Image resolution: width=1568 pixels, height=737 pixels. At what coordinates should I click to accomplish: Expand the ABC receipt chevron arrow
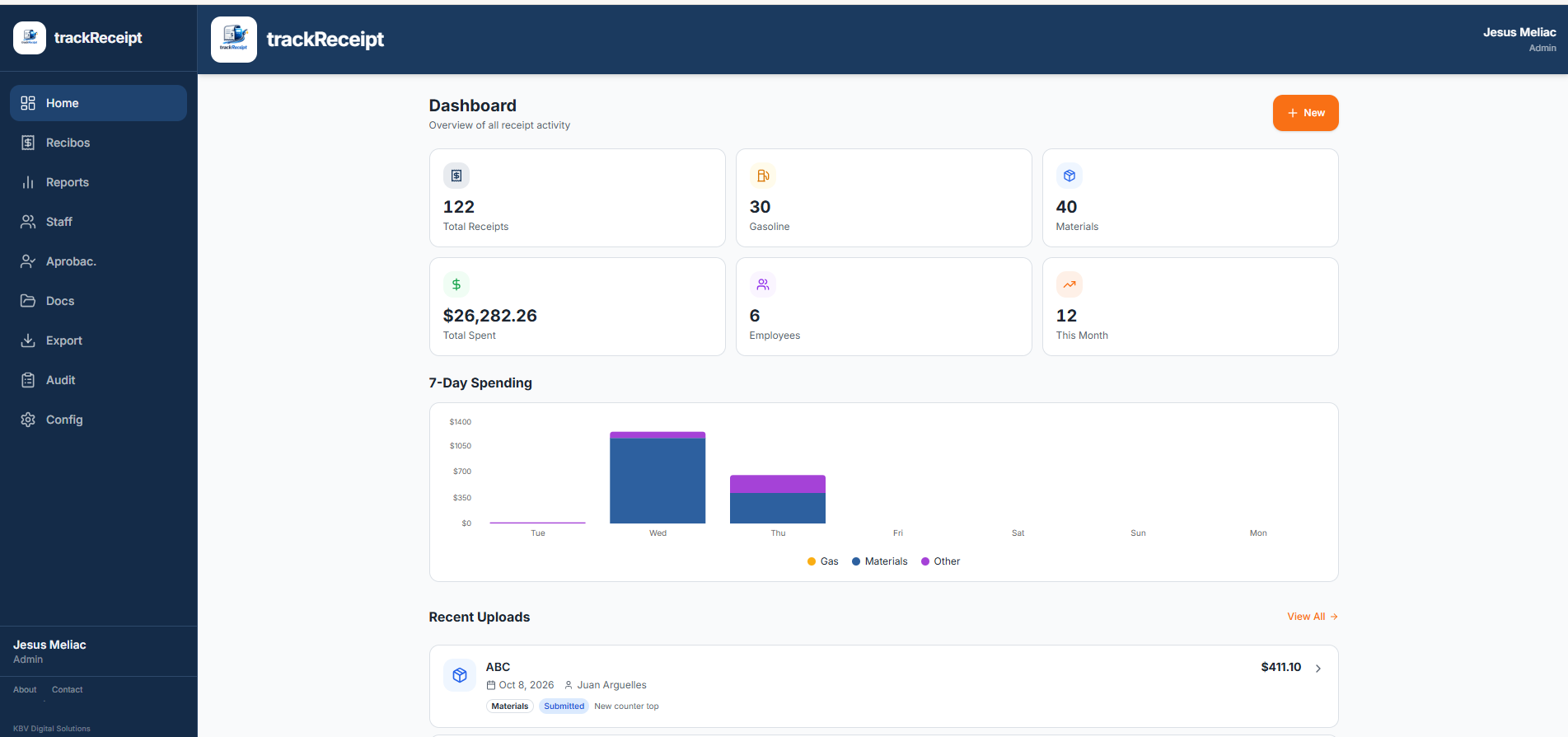1318,669
